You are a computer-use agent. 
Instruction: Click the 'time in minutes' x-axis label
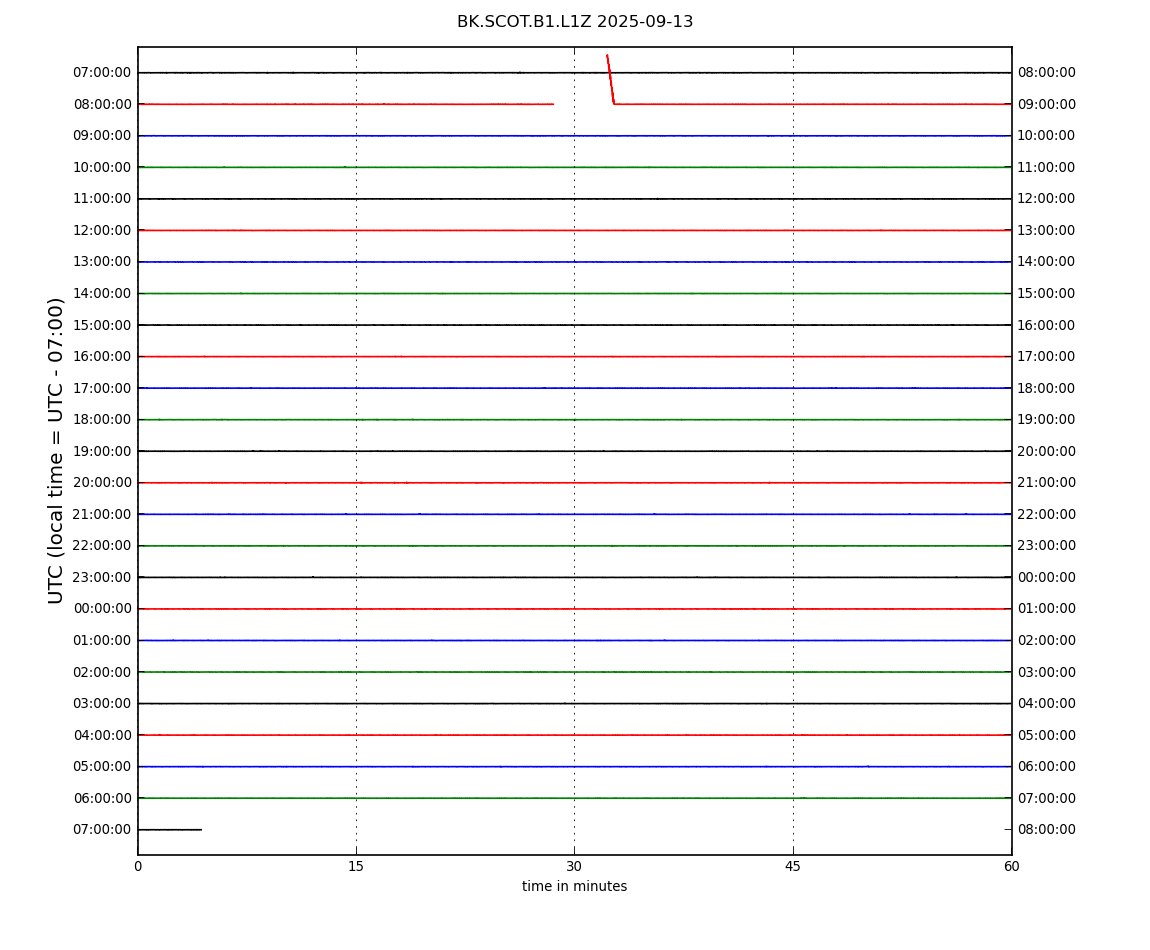point(574,886)
